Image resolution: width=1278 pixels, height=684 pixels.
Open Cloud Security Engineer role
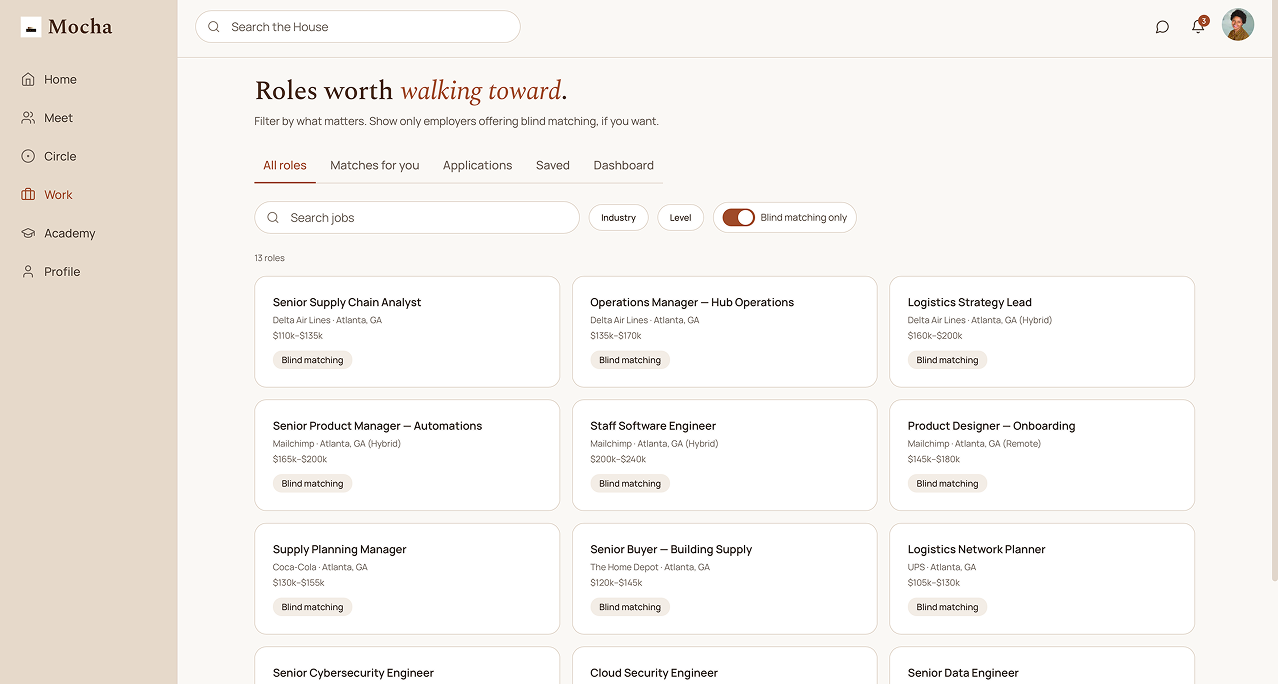click(x=724, y=666)
